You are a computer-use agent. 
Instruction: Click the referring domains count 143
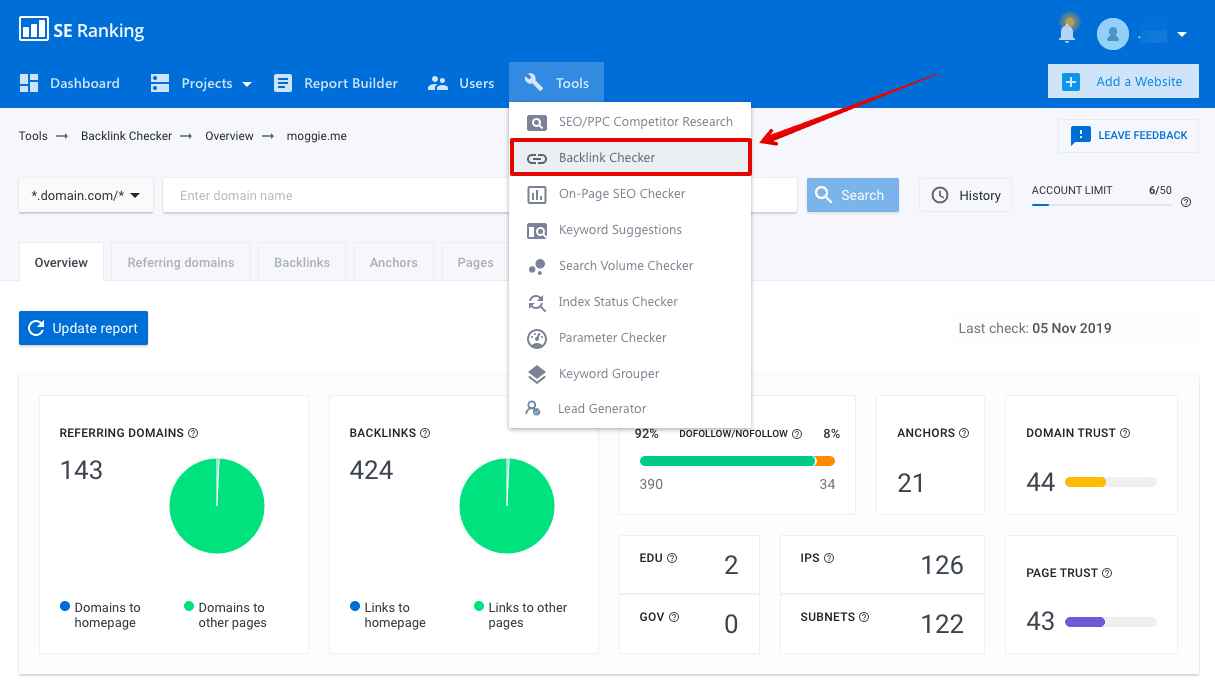pyautogui.click(x=81, y=470)
